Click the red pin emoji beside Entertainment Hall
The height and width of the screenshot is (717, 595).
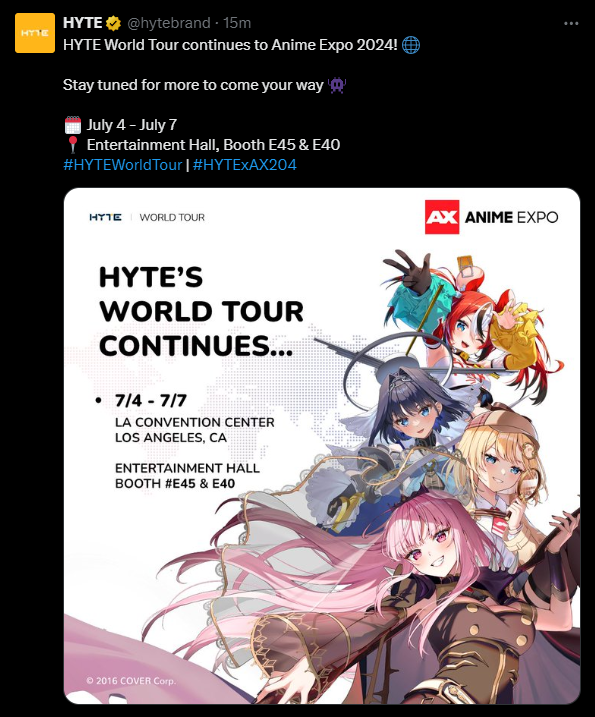[x=73, y=144]
